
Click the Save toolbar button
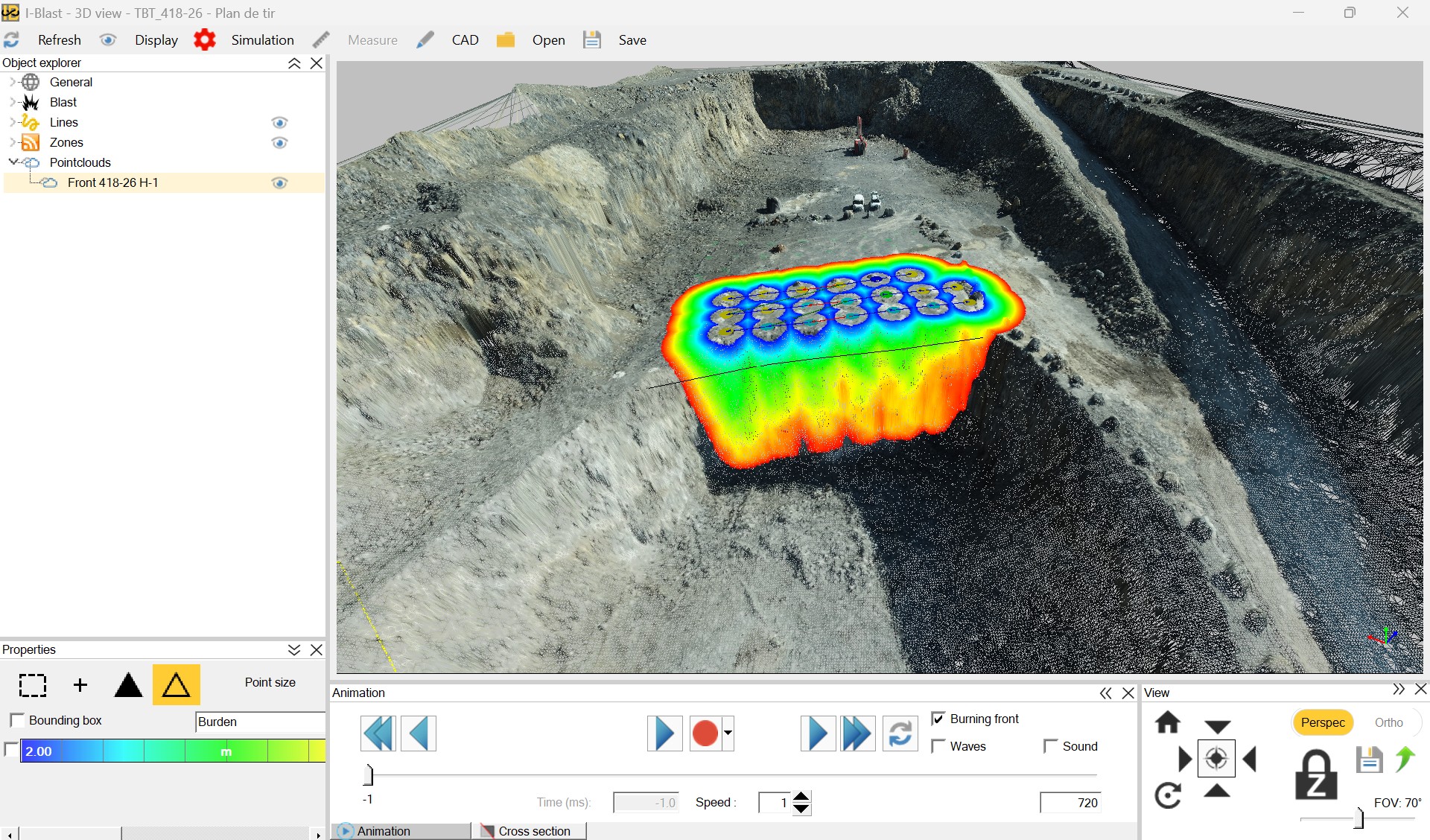point(632,40)
